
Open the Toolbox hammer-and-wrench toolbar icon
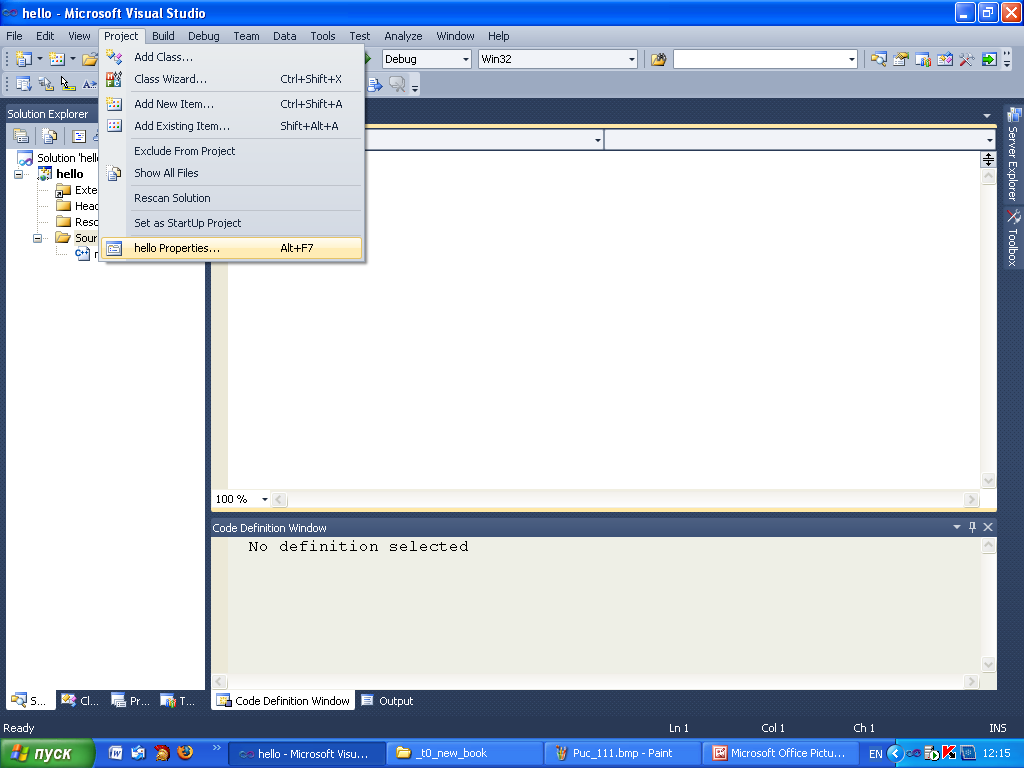[x=967, y=59]
